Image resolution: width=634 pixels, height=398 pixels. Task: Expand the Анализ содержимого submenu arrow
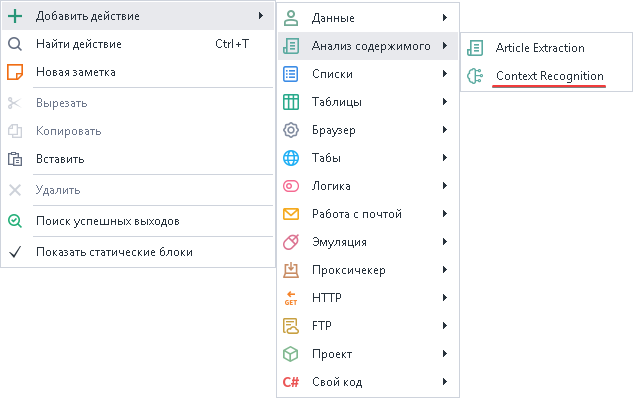[444, 46]
